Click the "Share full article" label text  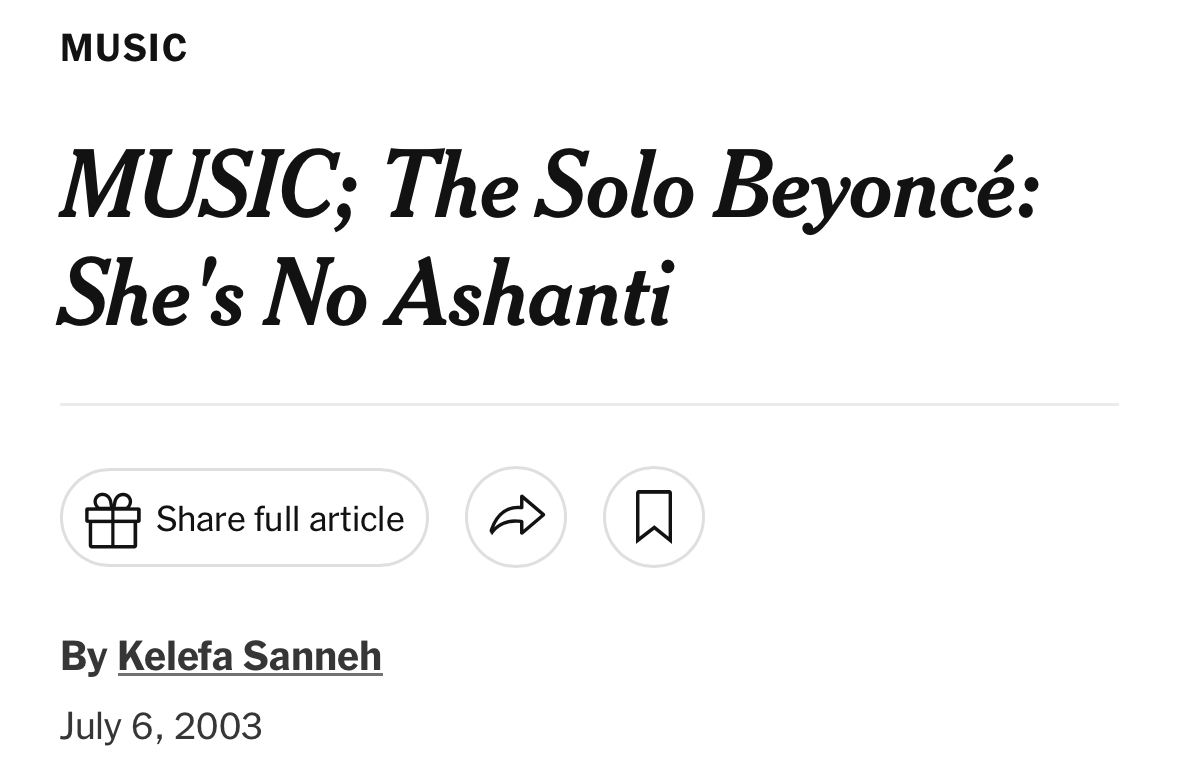[x=280, y=520]
